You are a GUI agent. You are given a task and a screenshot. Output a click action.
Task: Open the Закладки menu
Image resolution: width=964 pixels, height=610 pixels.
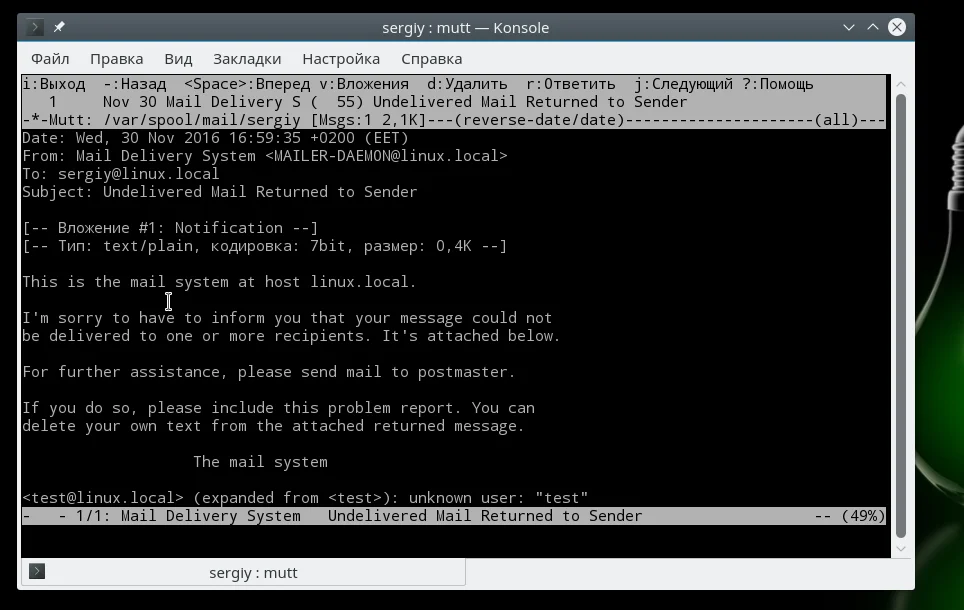pos(247,59)
